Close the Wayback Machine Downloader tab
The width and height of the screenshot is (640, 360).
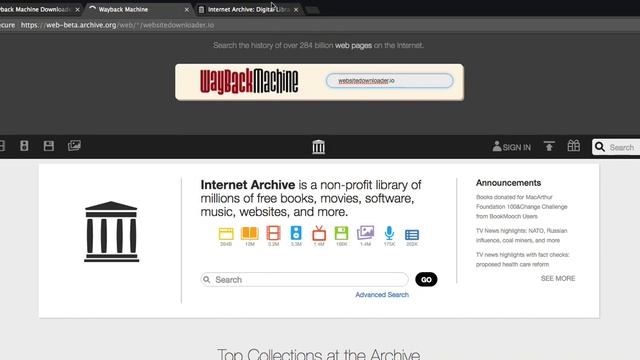(x=78, y=10)
